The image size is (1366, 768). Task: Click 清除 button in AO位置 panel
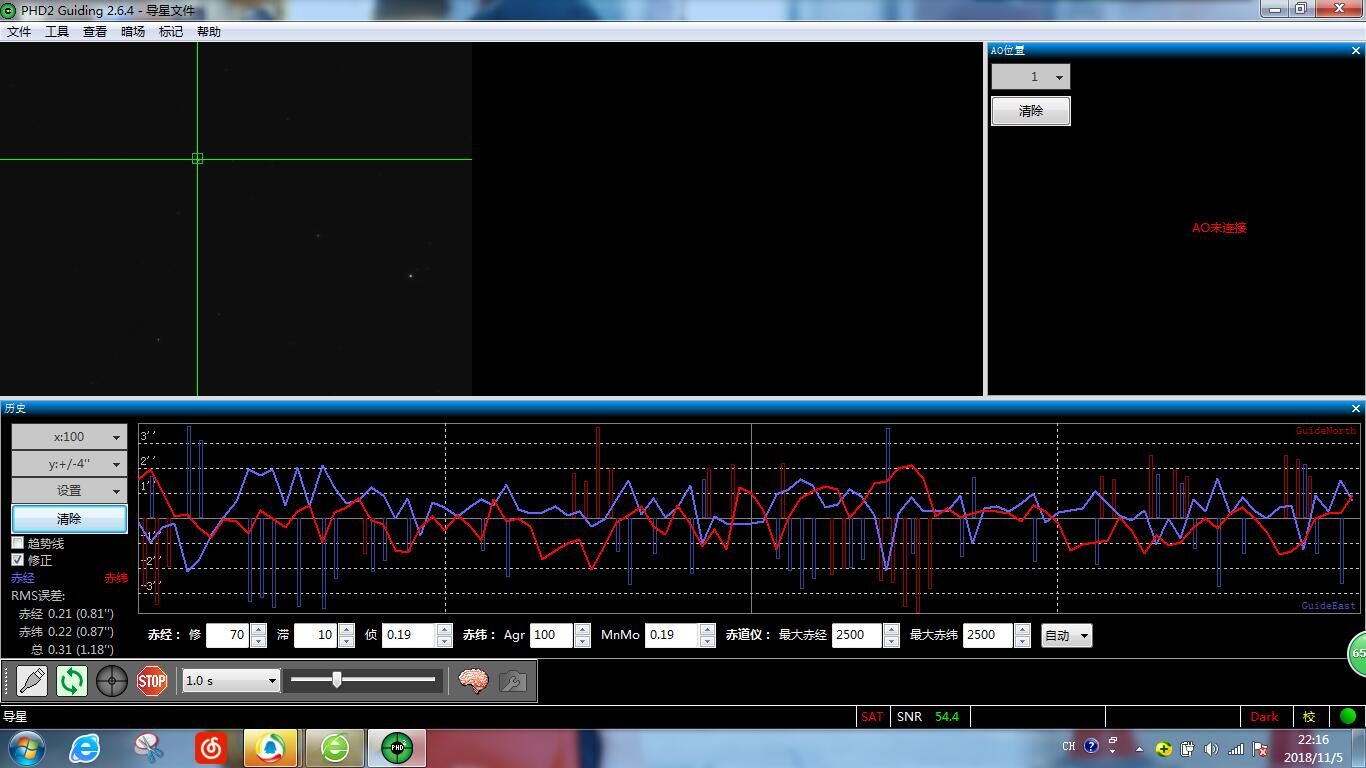[x=1031, y=111]
